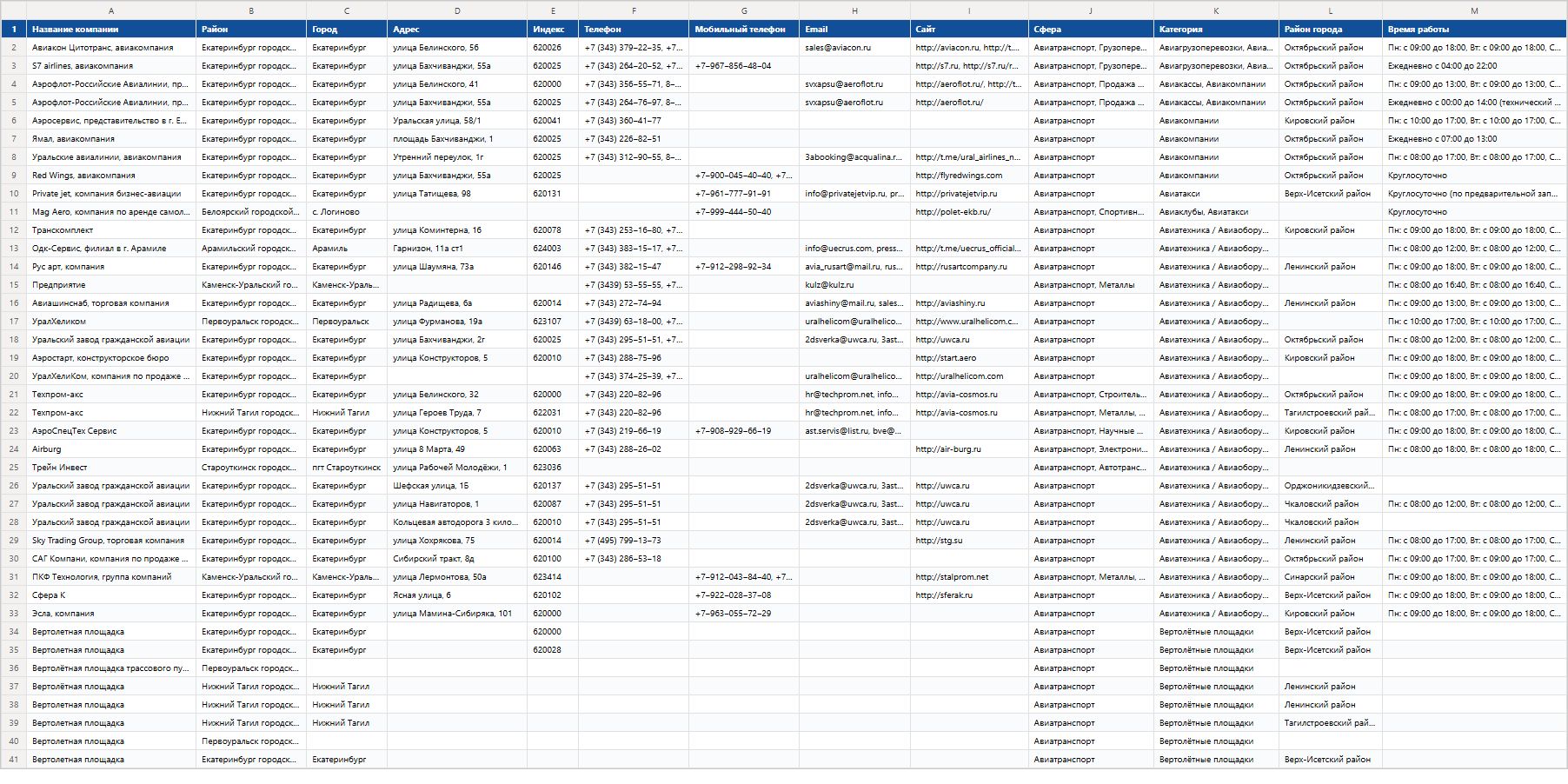Select column M by its letter header
Screen dimensions: 1568x784
[x=1474, y=10]
